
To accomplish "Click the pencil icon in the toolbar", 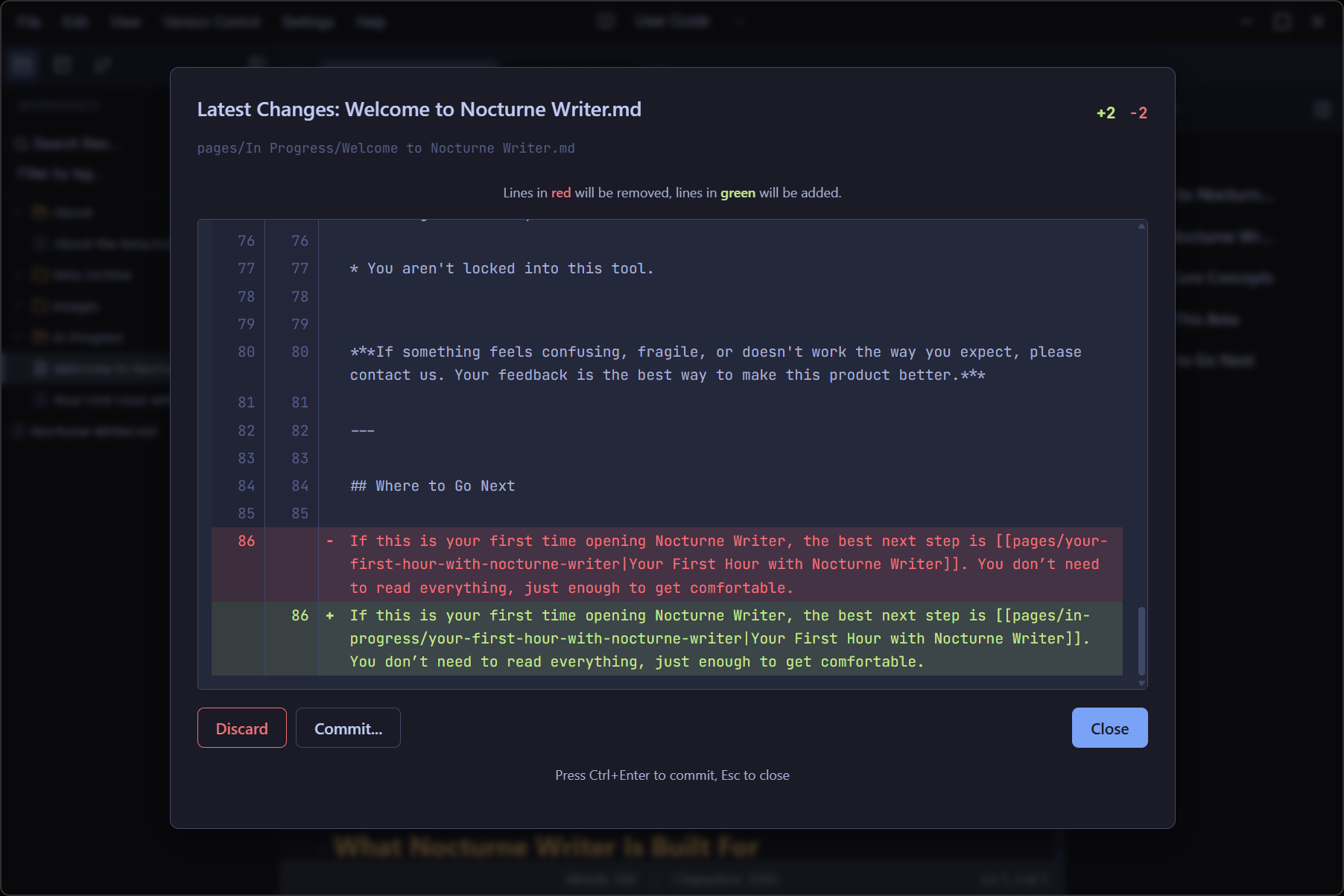I will coord(103,65).
